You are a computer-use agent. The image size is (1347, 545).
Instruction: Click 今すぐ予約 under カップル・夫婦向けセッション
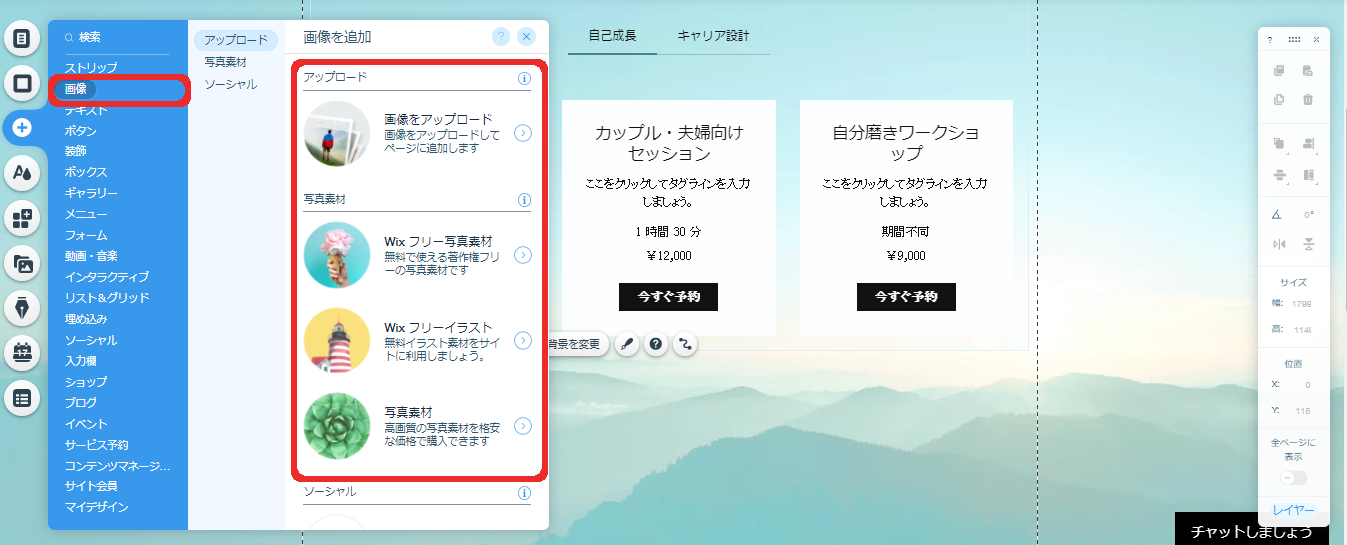tap(668, 297)
